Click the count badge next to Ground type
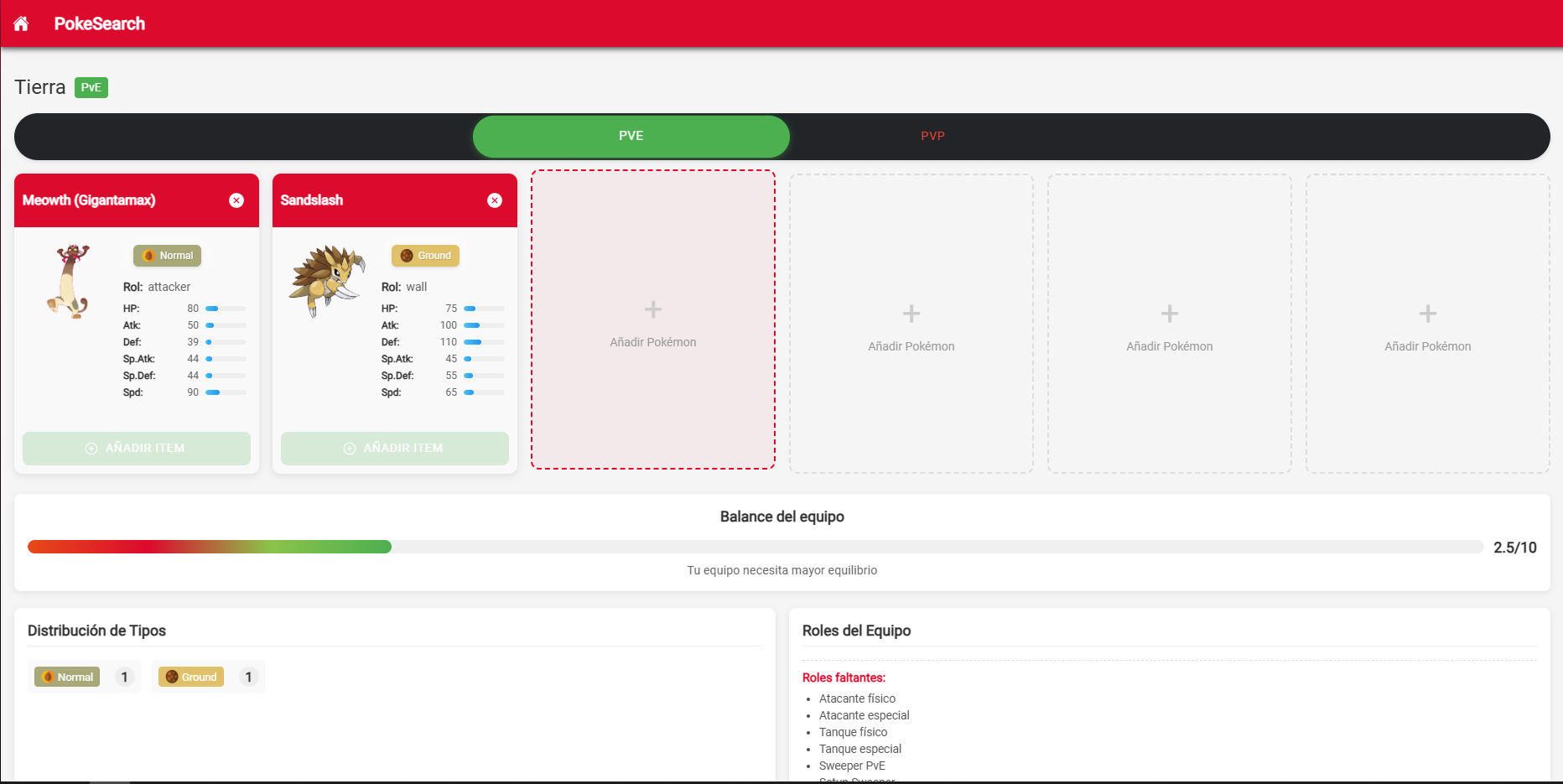Viewport: 1563px width, 784px height. (248, 677)
